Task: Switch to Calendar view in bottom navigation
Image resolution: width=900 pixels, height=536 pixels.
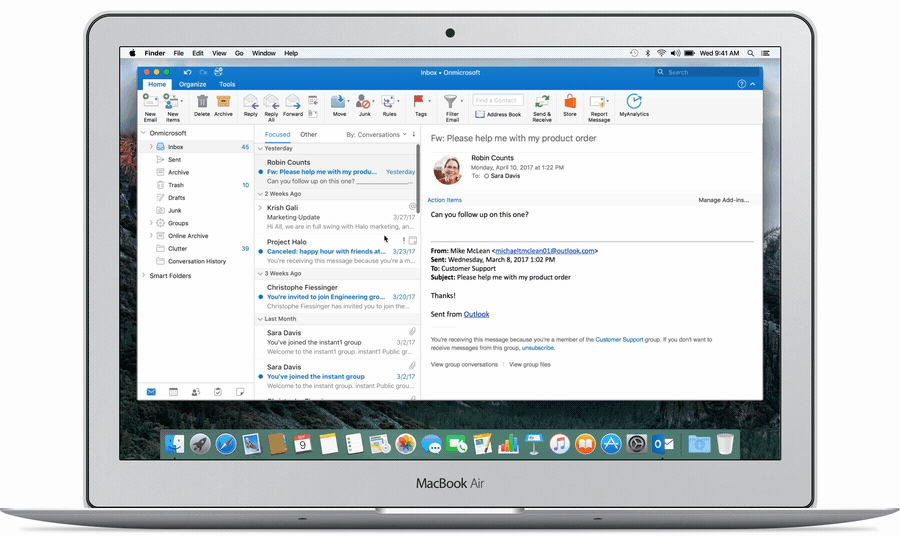Action: 173,392
